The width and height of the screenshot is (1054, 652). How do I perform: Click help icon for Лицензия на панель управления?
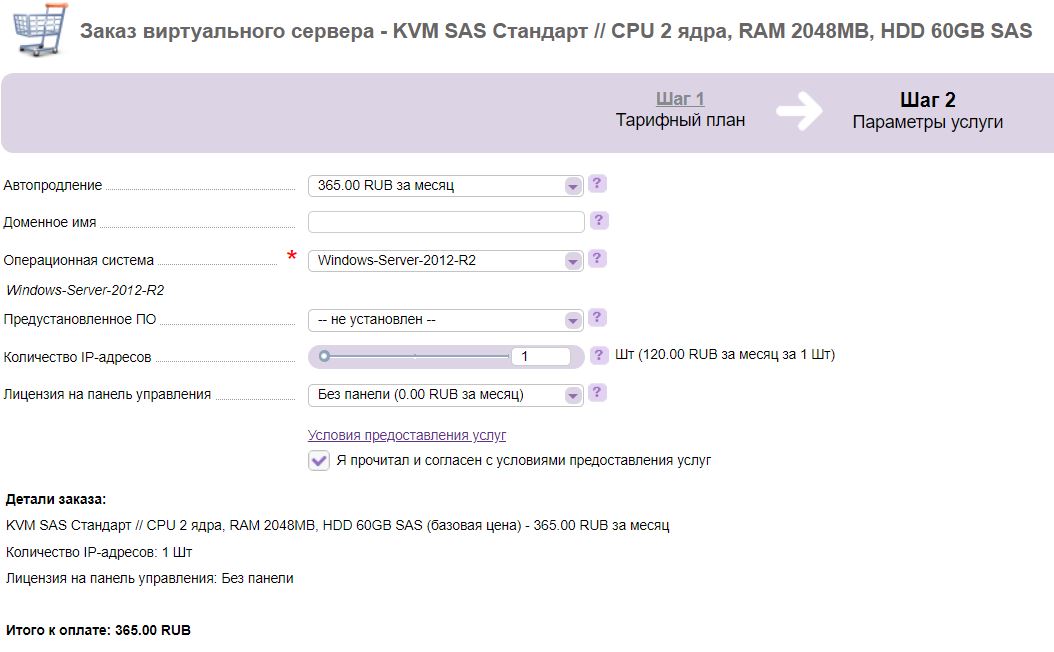[597, 393]
